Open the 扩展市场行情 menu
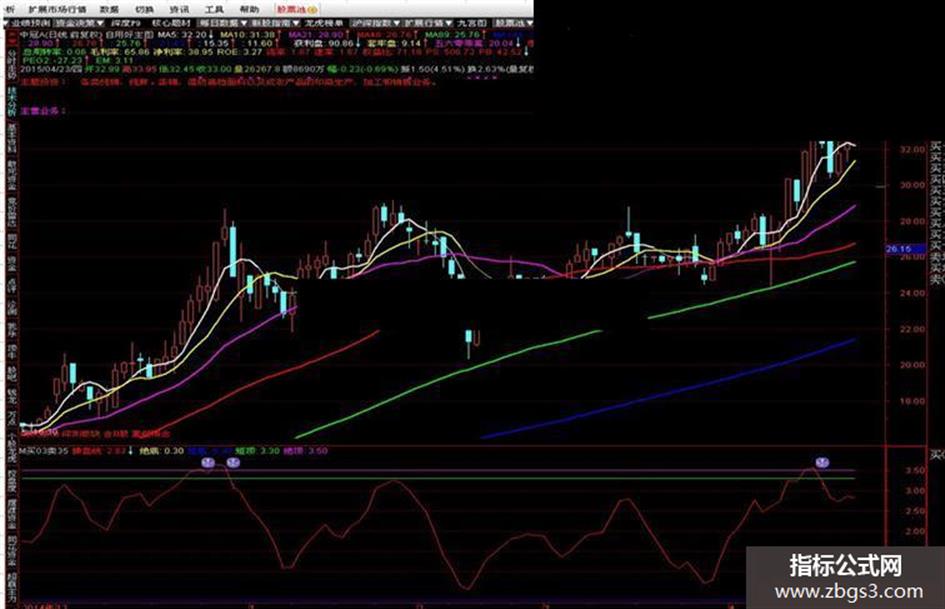 click(x=58, y=8)
